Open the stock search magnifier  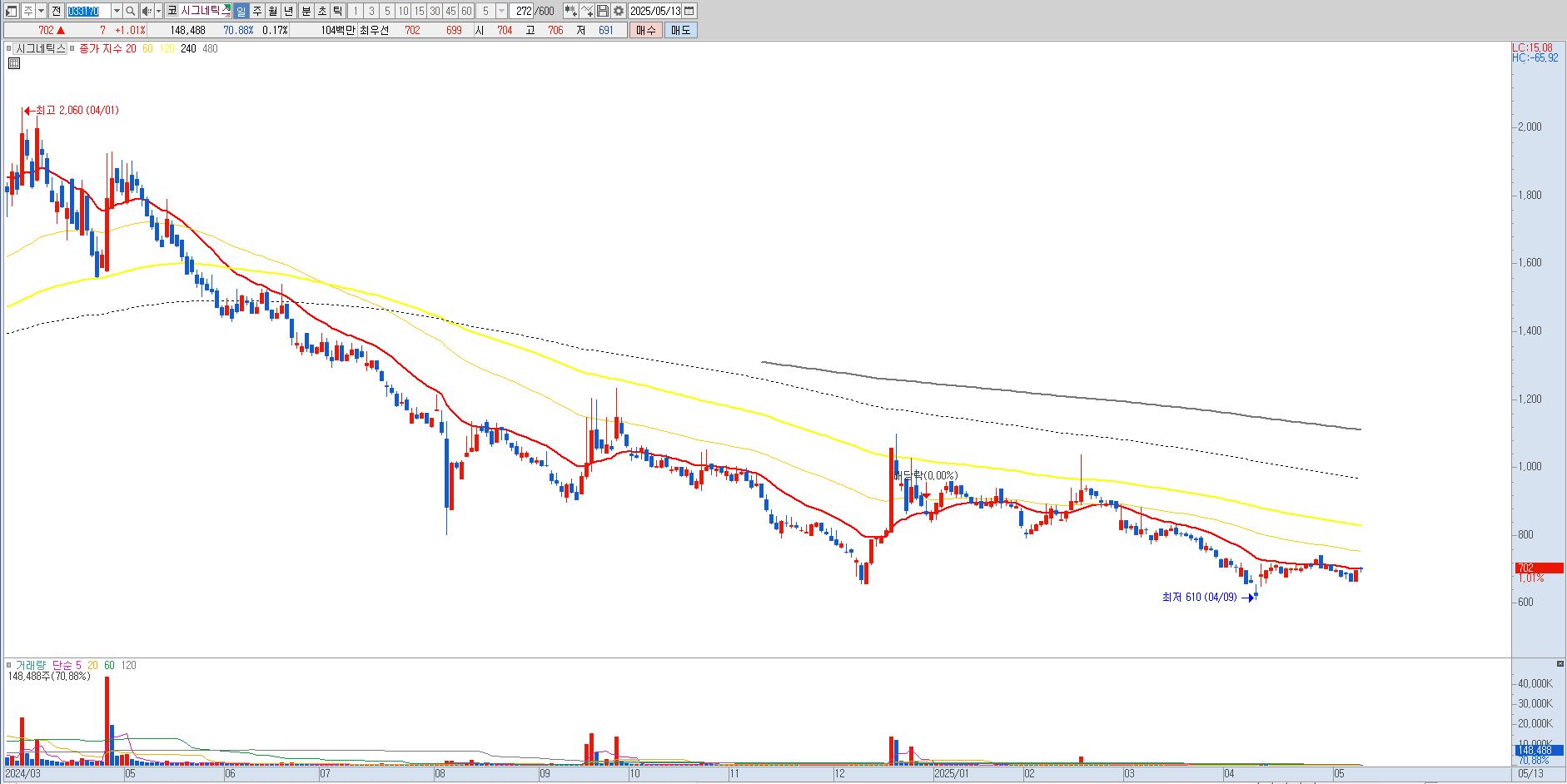point(130,11)
